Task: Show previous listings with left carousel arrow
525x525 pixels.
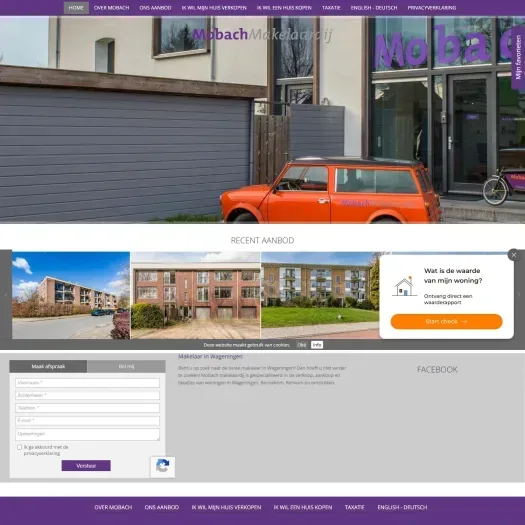Action: [x=6, y=295]
